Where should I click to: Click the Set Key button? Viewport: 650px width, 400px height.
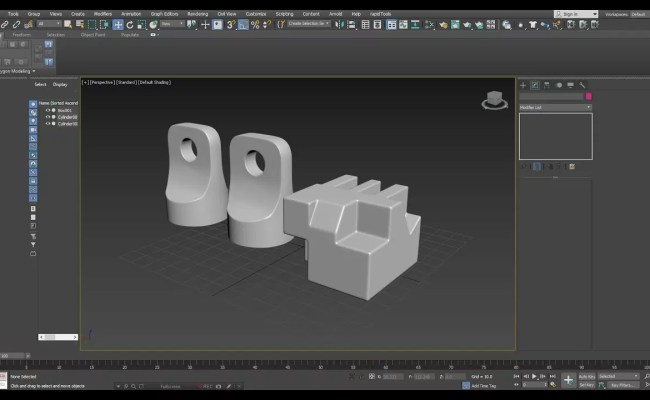pyautogui.click(x=587, y=385)
